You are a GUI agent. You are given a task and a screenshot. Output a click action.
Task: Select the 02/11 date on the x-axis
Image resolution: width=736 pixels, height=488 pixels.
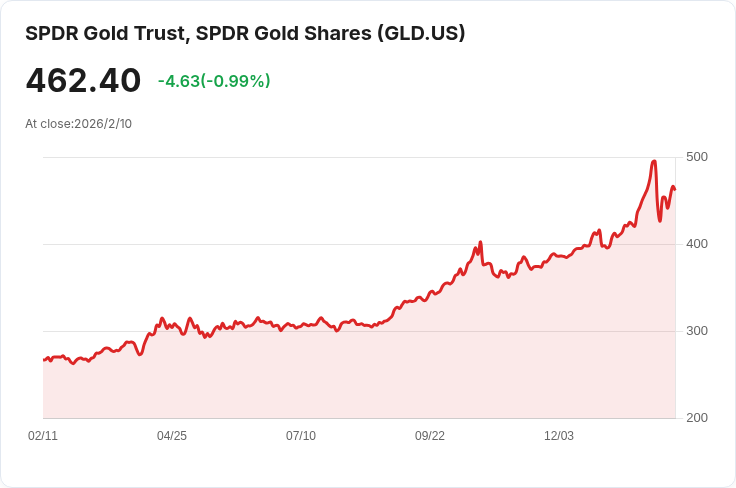coord(43,436)
